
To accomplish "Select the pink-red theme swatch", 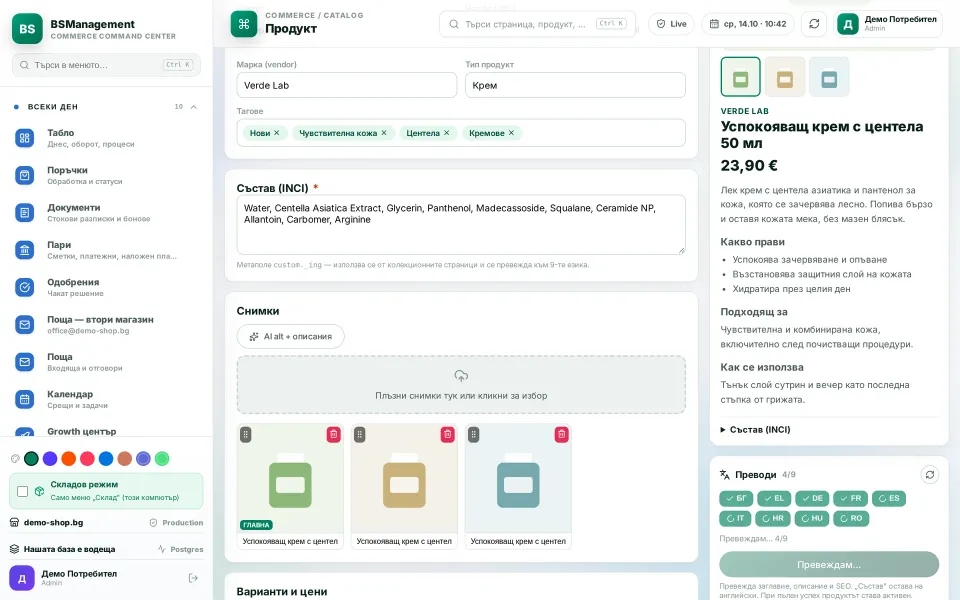I will coord(88,459).
